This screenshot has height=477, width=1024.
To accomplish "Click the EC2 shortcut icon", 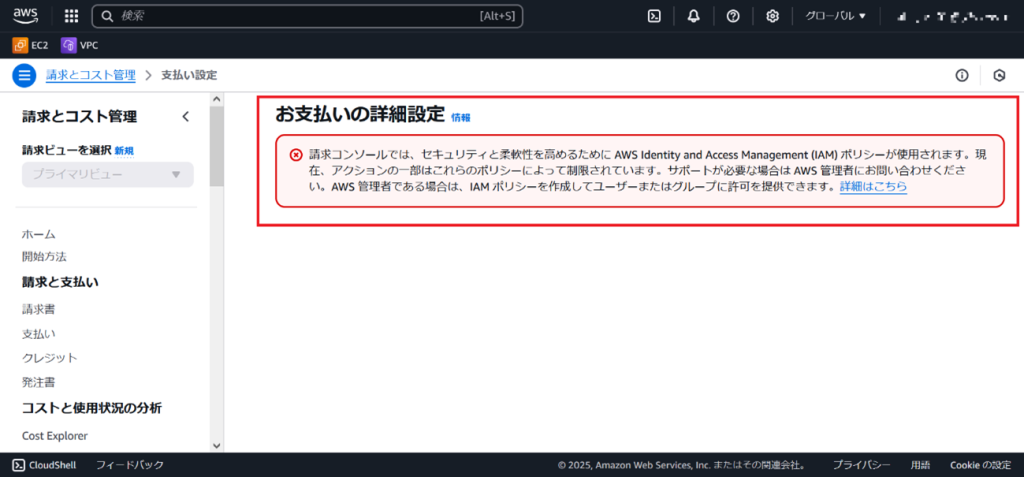I will [20, 45].
